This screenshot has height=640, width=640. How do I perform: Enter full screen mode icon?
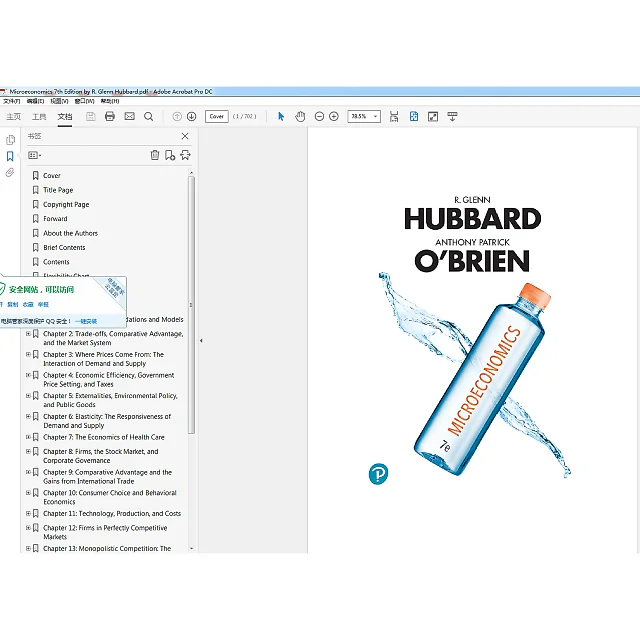pos(433,117)
